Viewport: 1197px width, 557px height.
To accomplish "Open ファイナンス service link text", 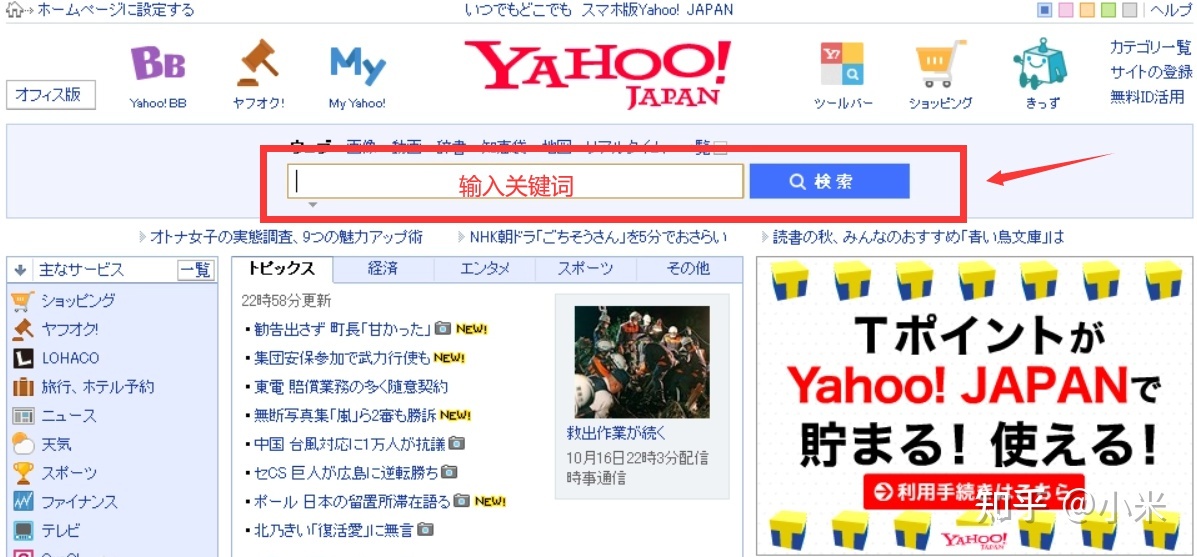I will 79,502.
